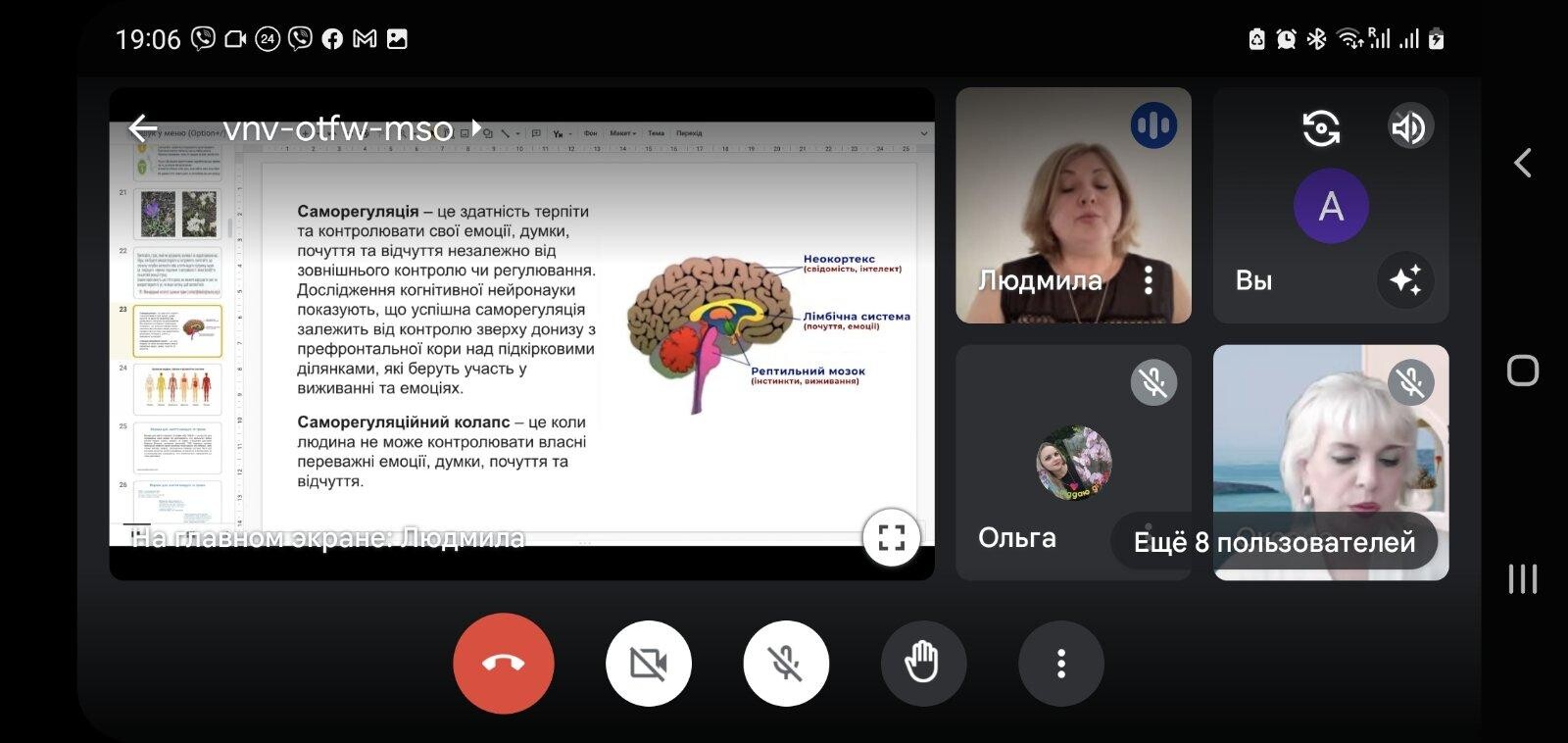Image resolution: width=1568 pixels, height=743 pixels.
Task: Raise your hand in the meeting
Action: tap(923, 664)
